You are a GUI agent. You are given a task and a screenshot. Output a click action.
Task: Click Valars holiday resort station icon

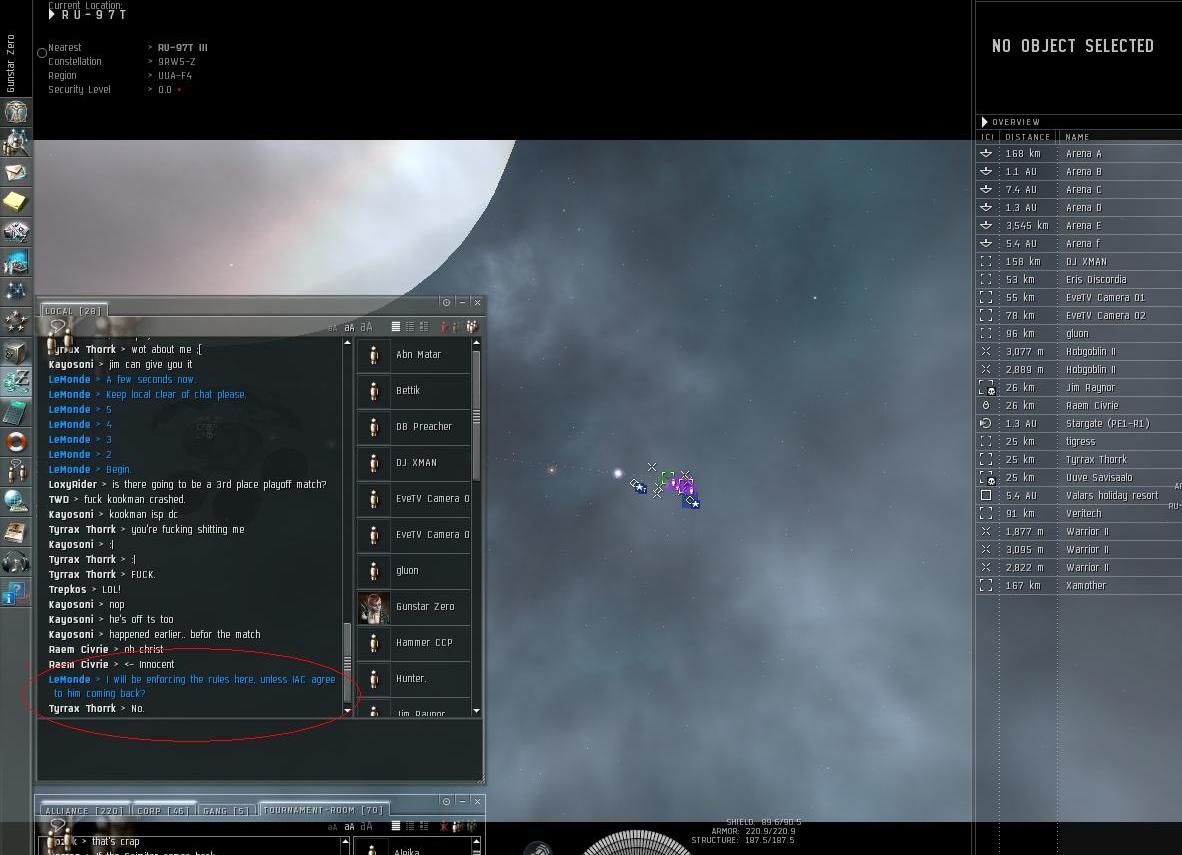point(985,495)
